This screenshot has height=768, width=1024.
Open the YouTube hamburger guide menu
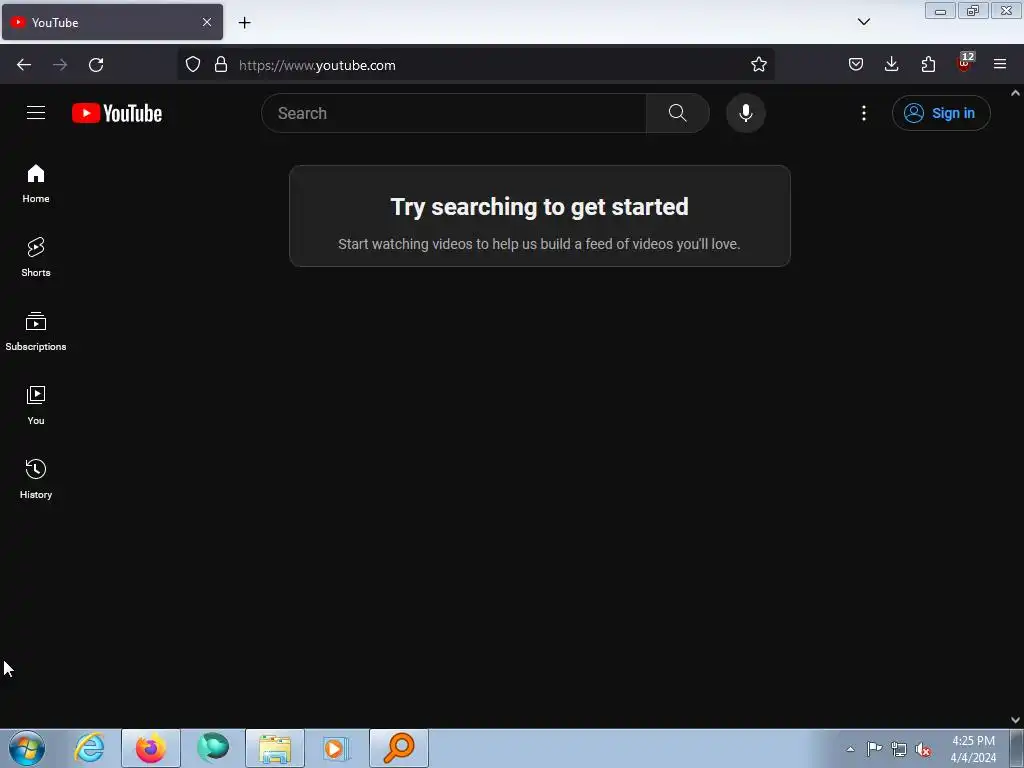pos(36,113)
